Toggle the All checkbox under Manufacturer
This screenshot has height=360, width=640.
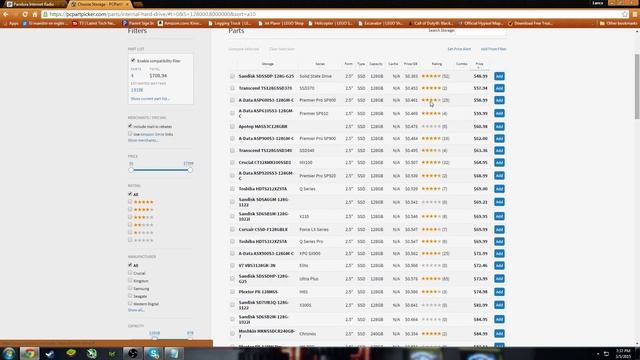click(x=130, y=265)
